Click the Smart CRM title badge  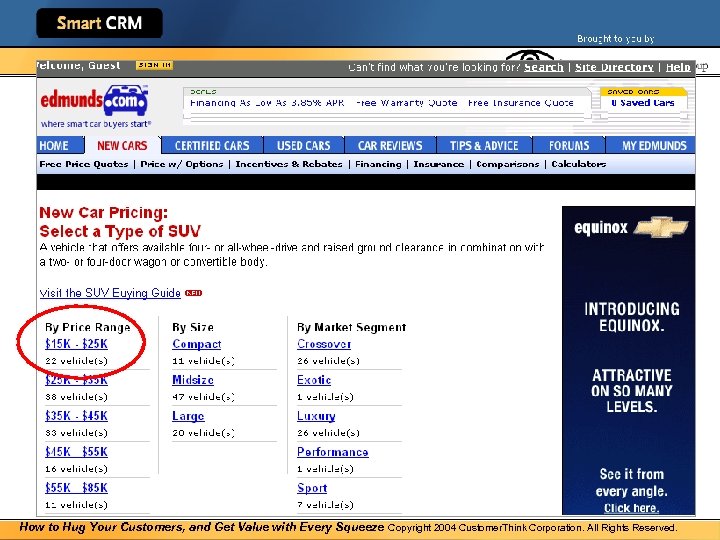click(x=99, y=23)
